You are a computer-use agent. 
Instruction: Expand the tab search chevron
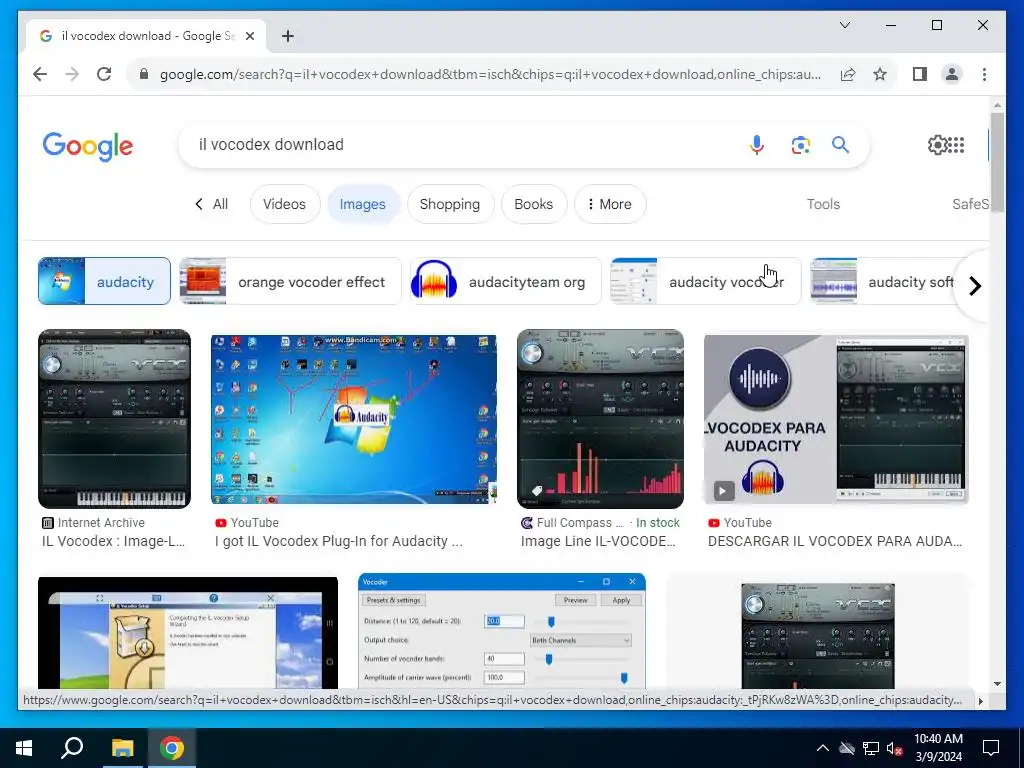tap(844, 25)
